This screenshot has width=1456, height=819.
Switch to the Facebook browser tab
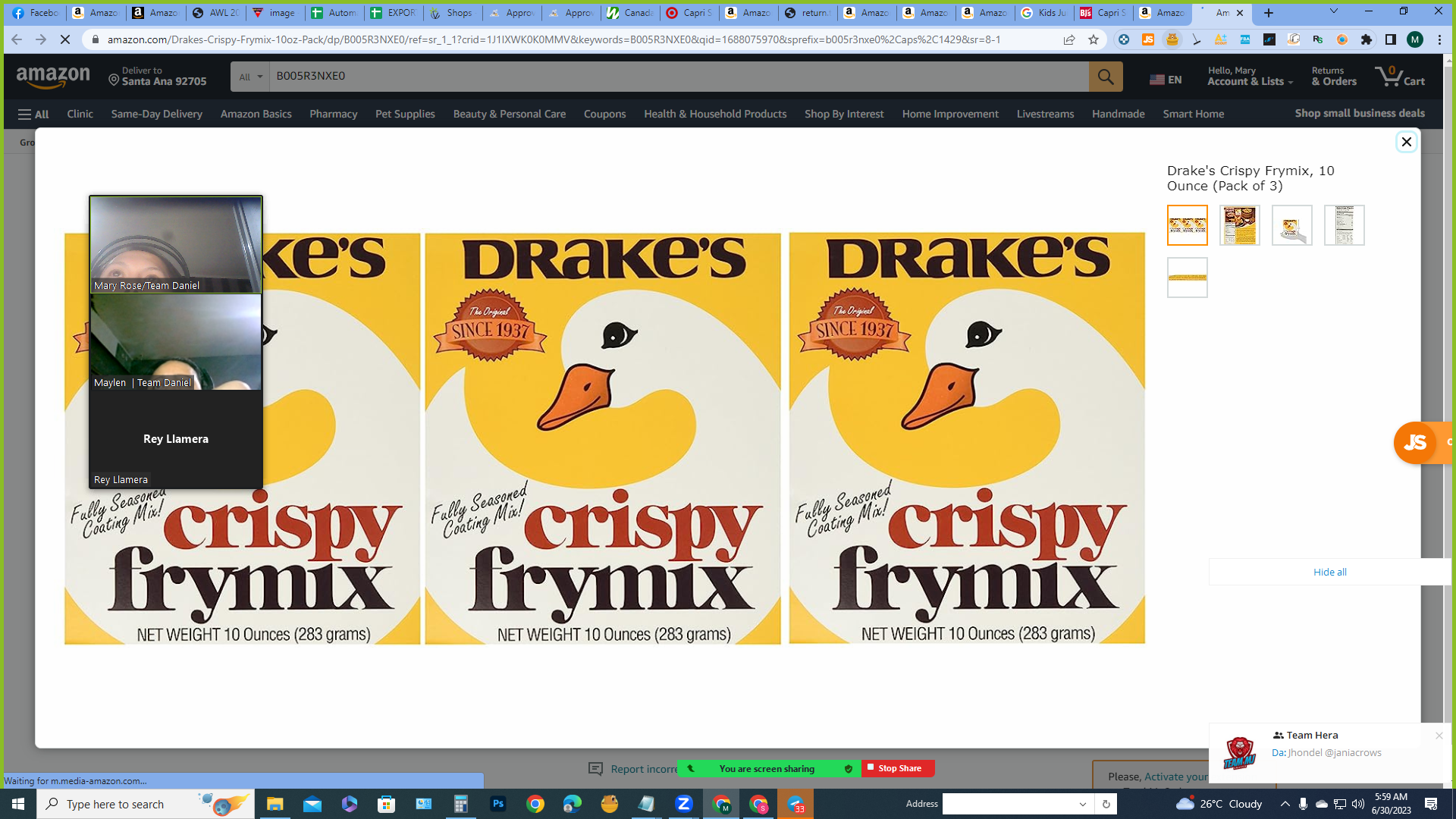pos(35,13)
